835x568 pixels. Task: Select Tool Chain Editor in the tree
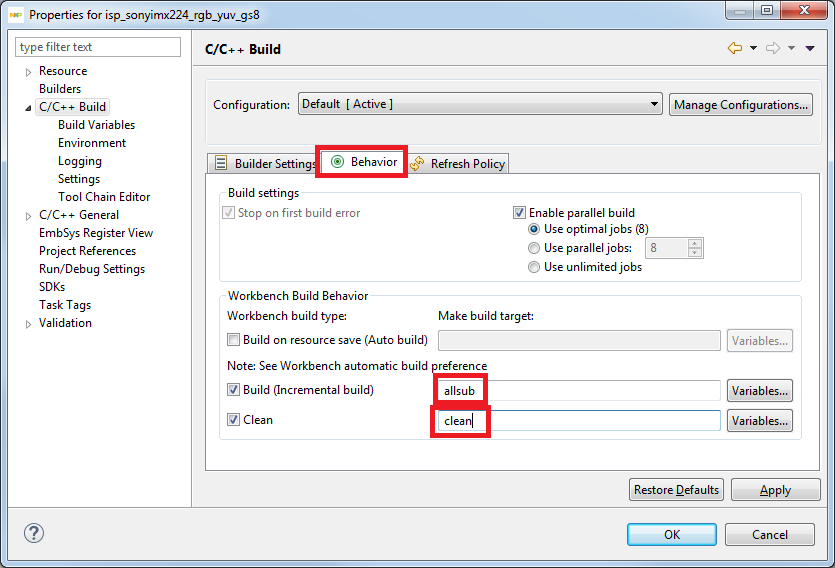(104, 197)
